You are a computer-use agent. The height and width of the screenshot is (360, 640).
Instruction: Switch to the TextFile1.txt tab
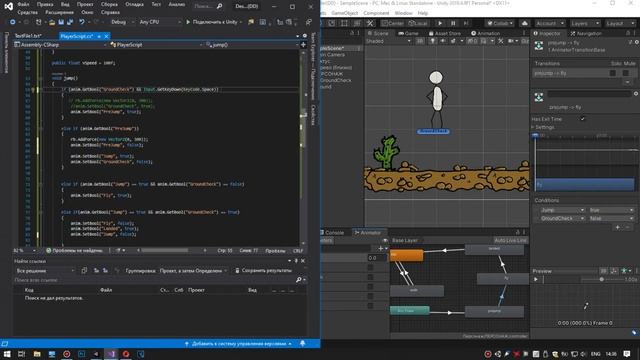(28, 36)
